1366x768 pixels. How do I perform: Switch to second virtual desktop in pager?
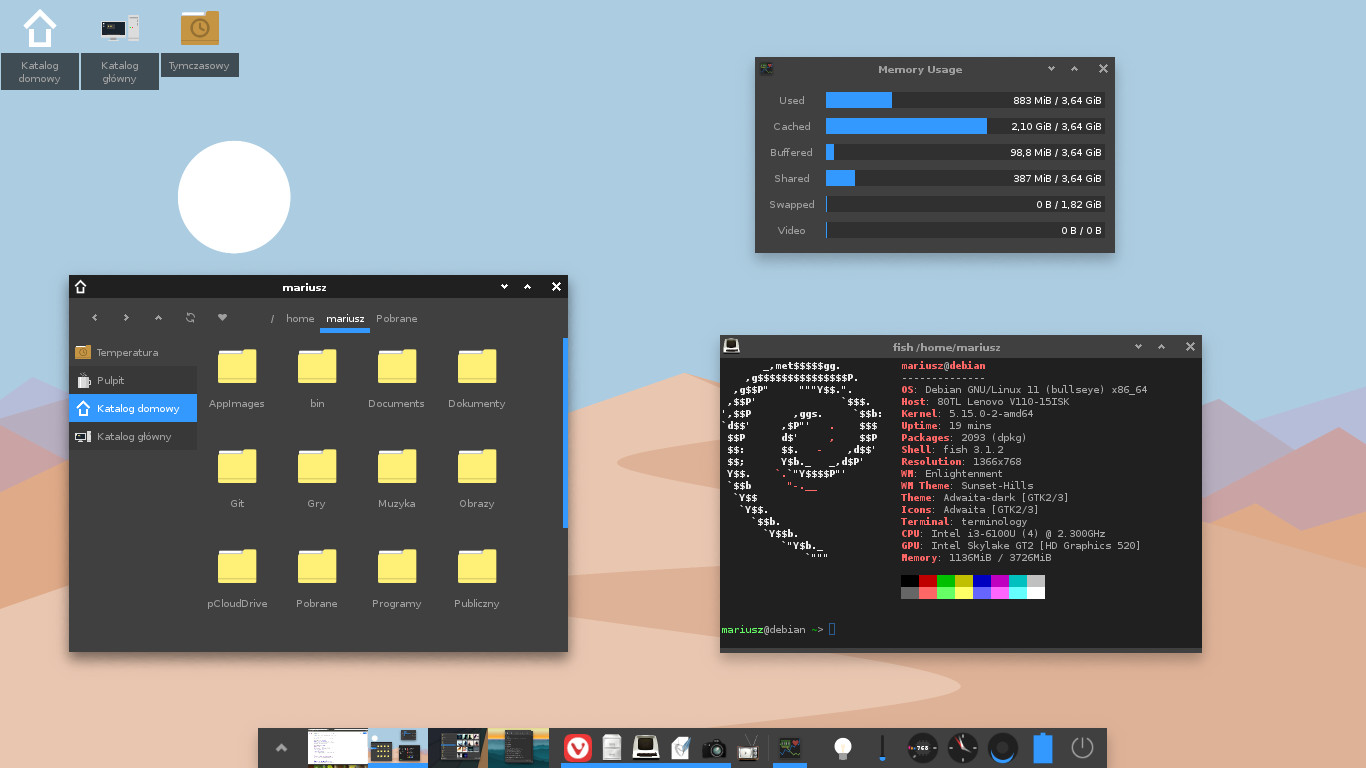pyautogui.click(x=398, y=748)
